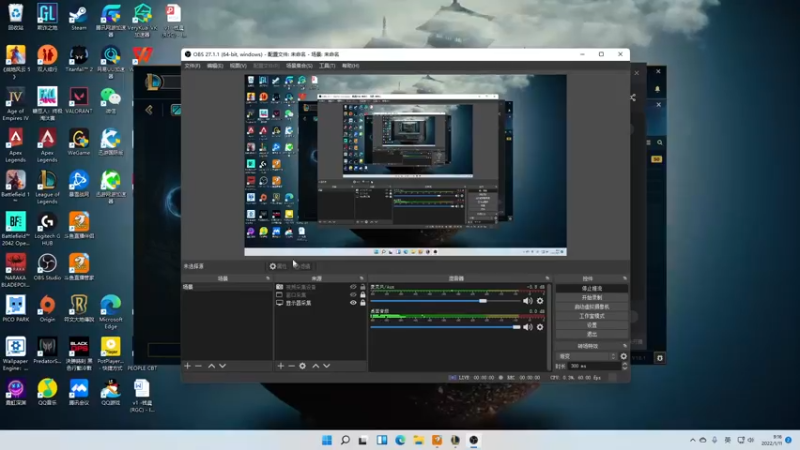Open Microsoft Edge desktop shortcut

[x=110, y=312]
